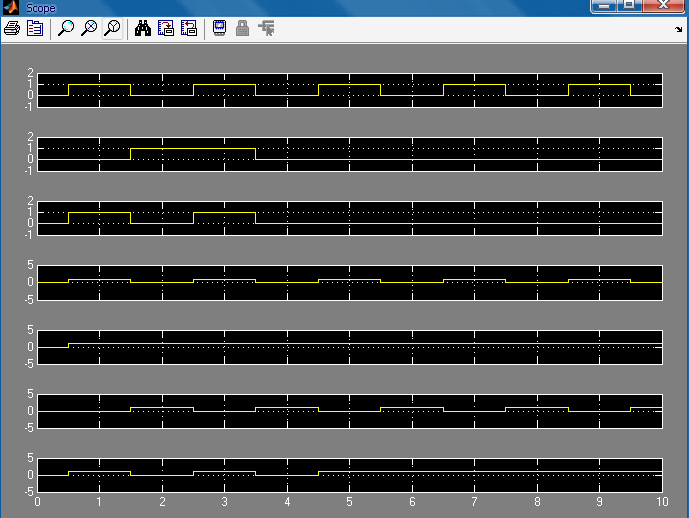Viewport: 689px width, 518px height.
Task: Click the third plot with two pulses
Action: click(x=350, y=218)
